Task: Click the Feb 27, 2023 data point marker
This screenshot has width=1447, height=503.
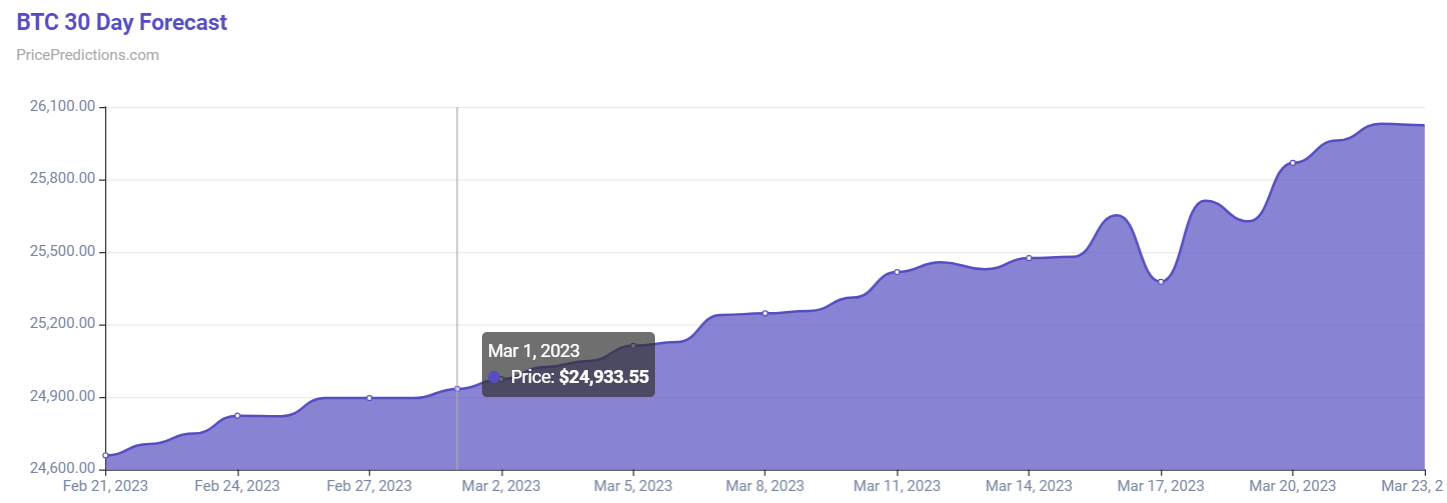Action: tap(370, 398)
